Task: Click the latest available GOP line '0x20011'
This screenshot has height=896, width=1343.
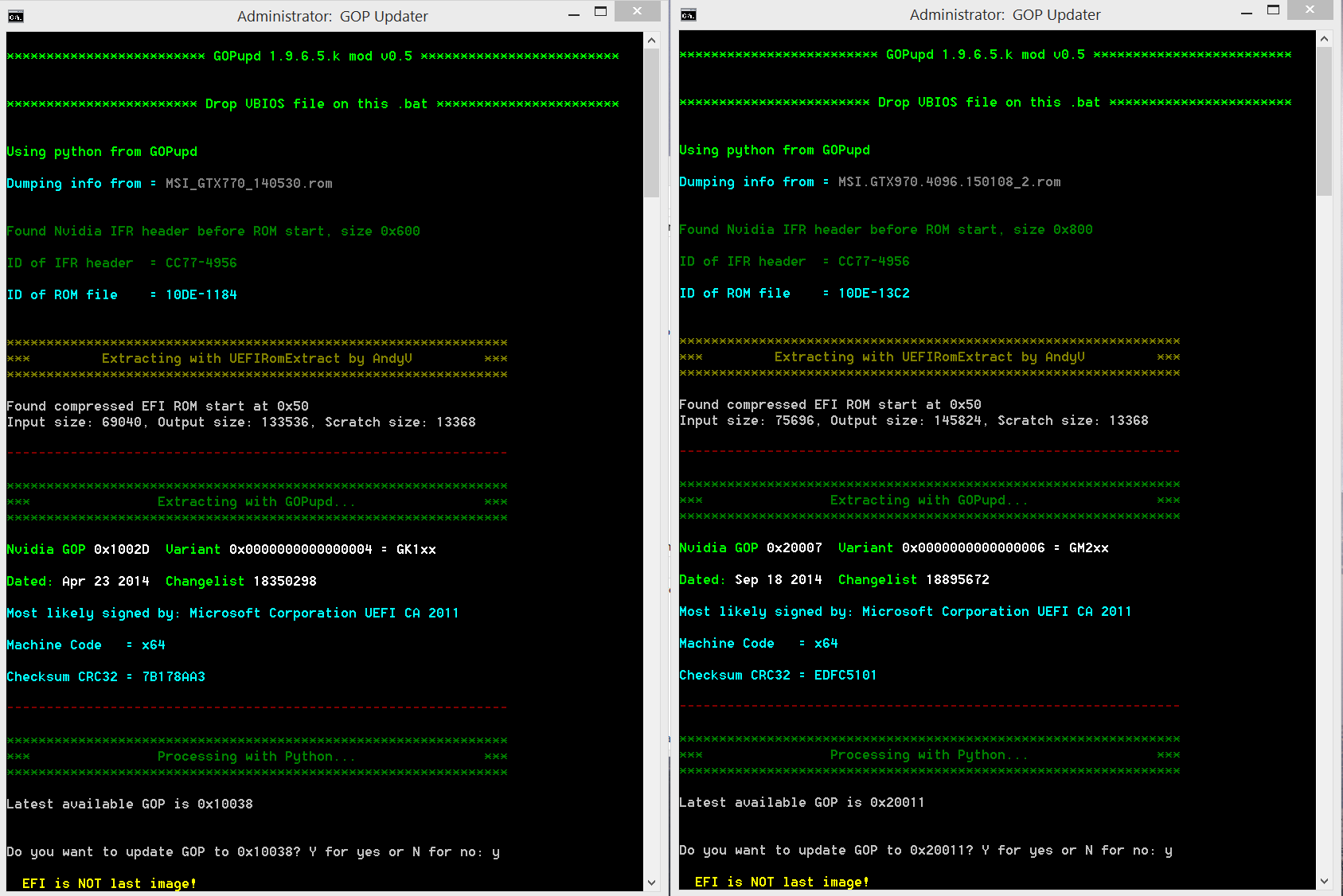Action: (802, 803)
